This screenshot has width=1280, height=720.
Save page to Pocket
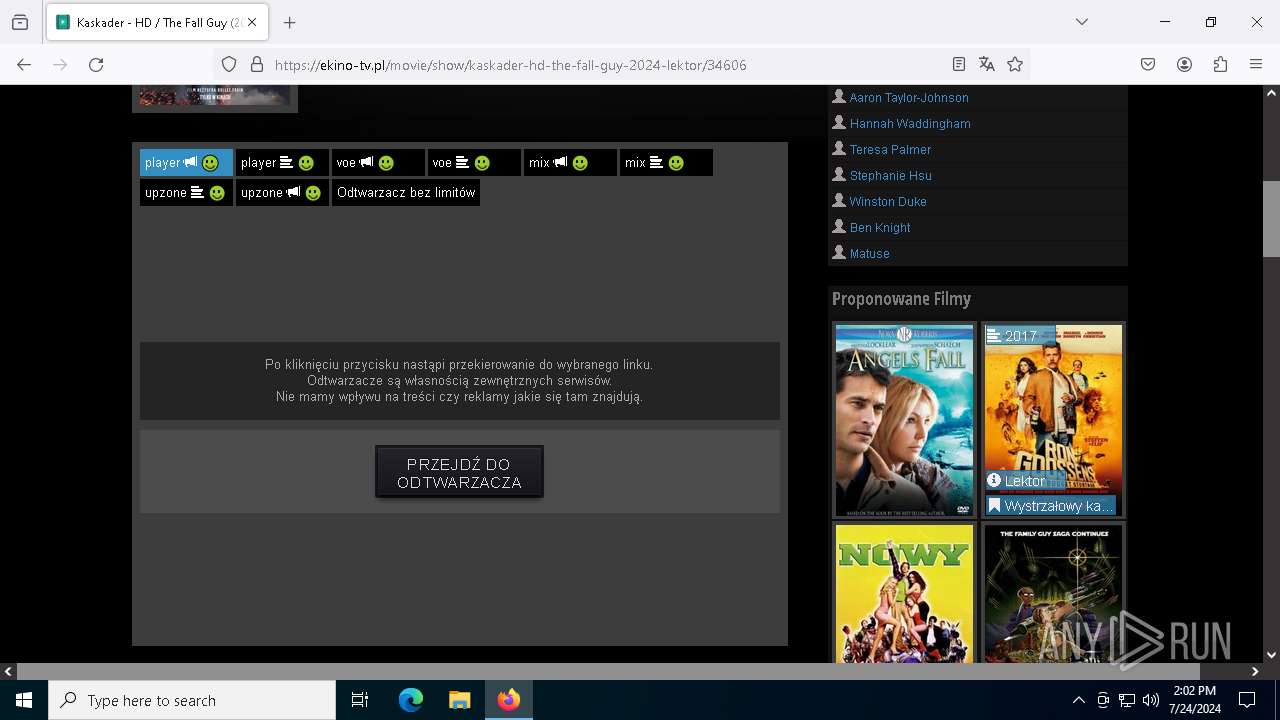pyautogui.click(x=1148, y=64)
